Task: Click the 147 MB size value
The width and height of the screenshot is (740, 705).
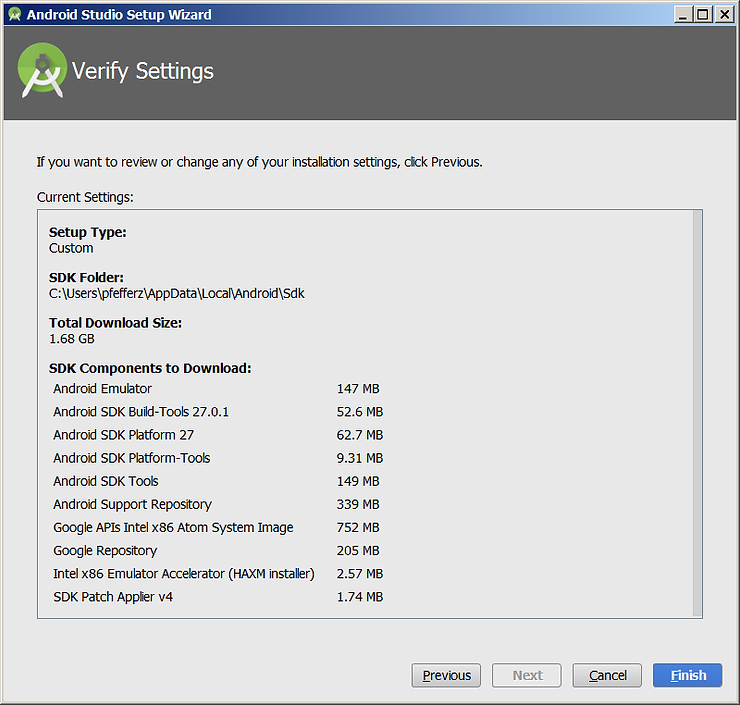Action: click(x=358, y=388)
